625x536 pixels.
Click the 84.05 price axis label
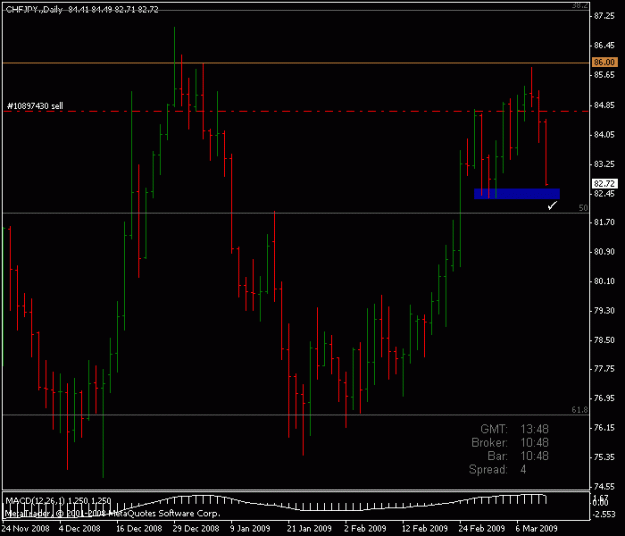point(604,135)
